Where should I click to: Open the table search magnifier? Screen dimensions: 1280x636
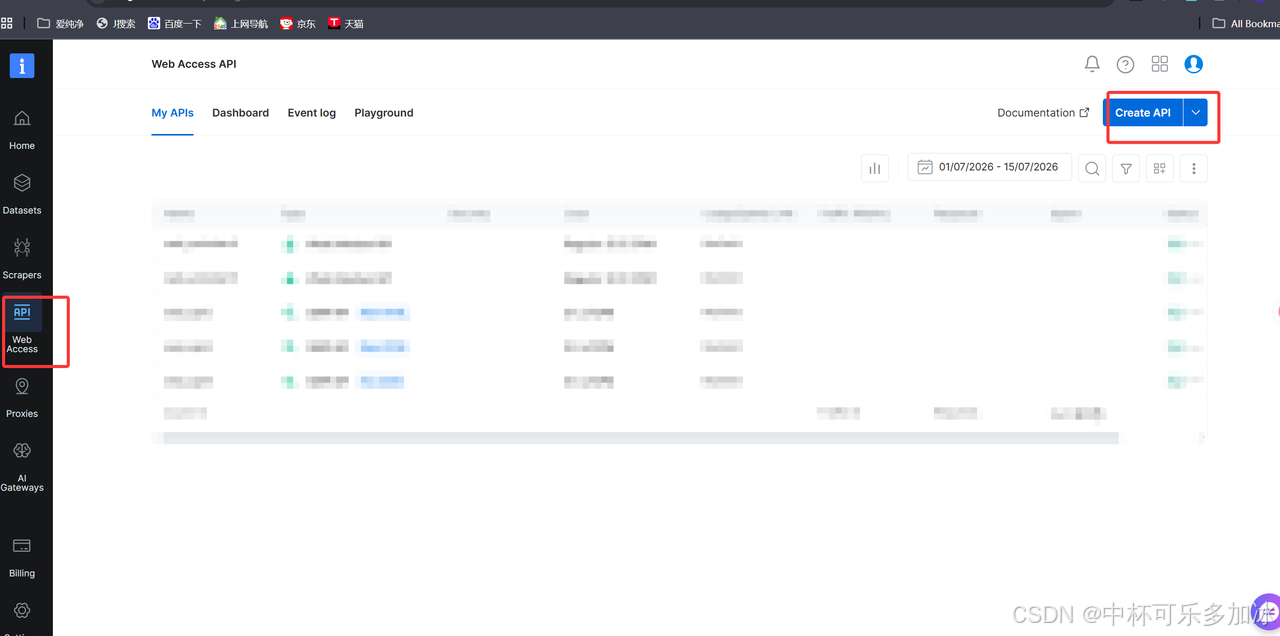[x=1092, y=169]
